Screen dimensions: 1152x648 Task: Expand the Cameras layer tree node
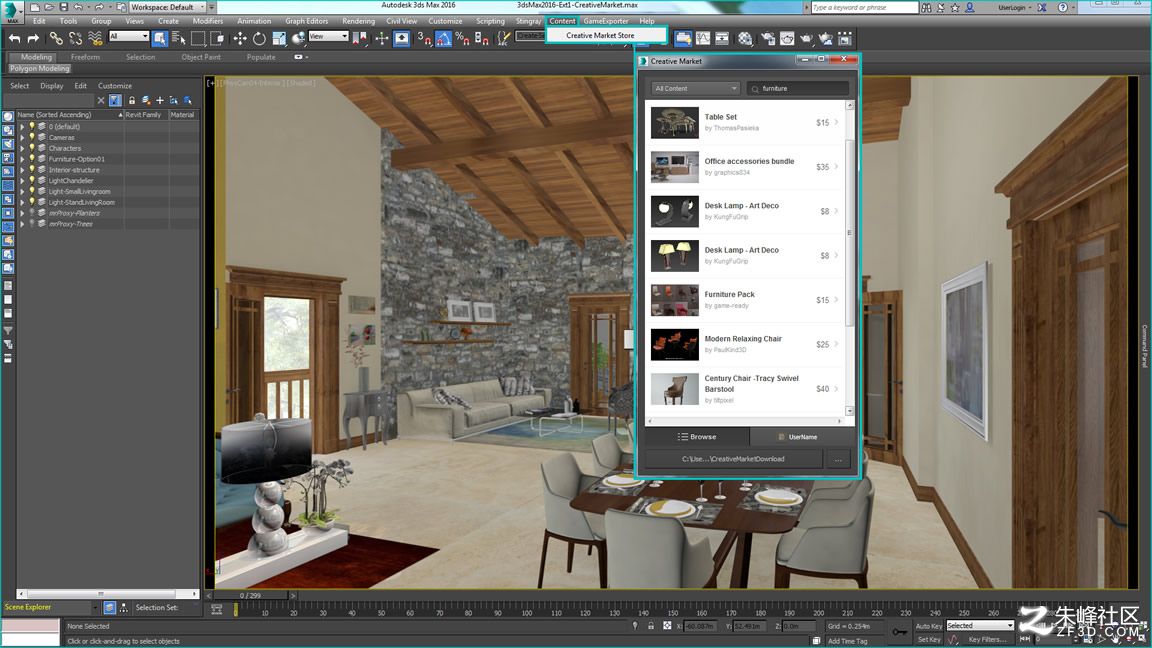[22, 137]
